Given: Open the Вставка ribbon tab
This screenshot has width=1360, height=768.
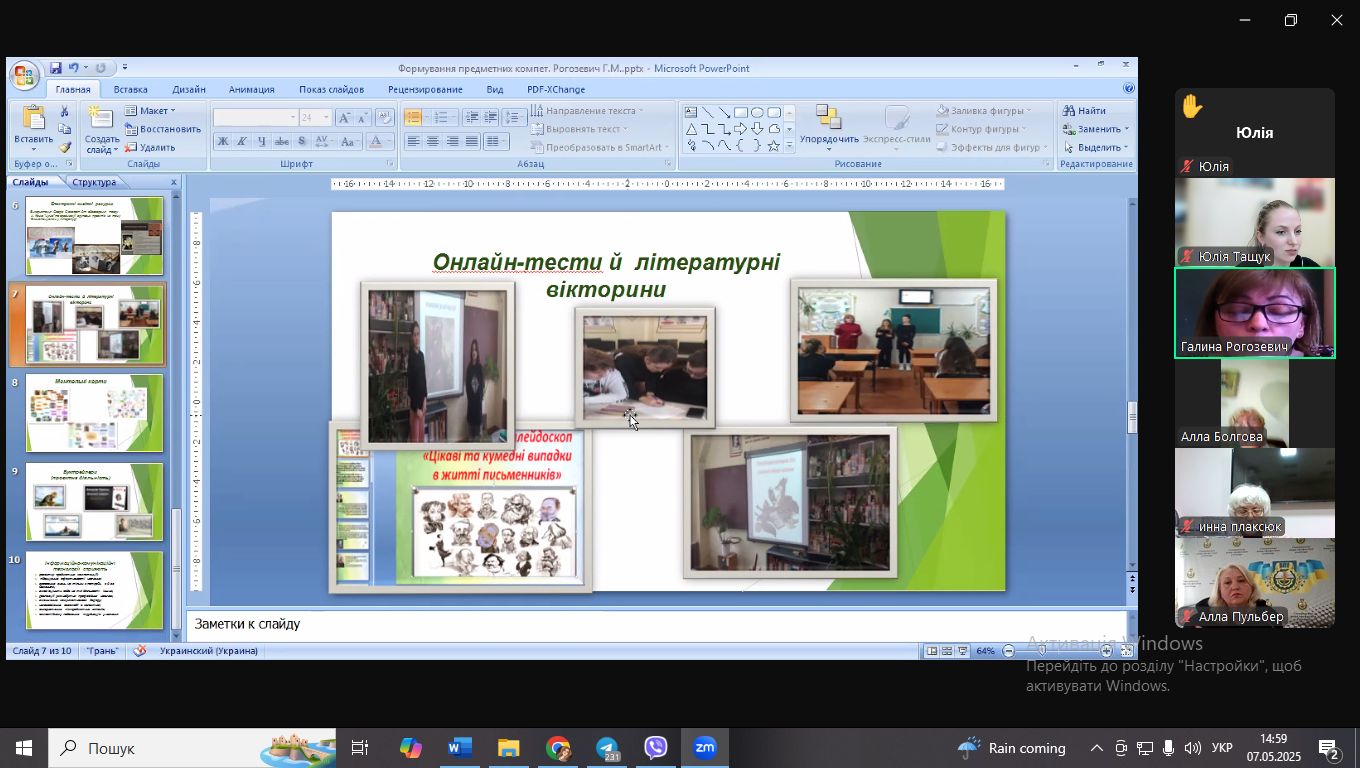Looking at the screenshot, I should click(130, 89).
